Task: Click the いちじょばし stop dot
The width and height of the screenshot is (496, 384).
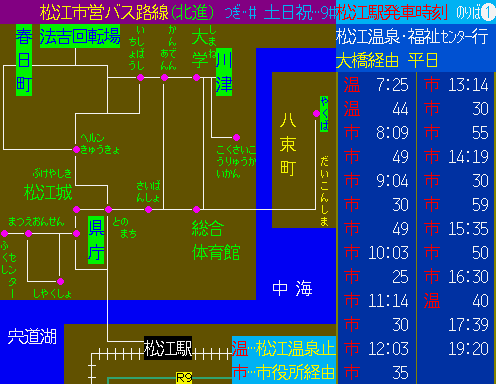Action: (140, 77)
